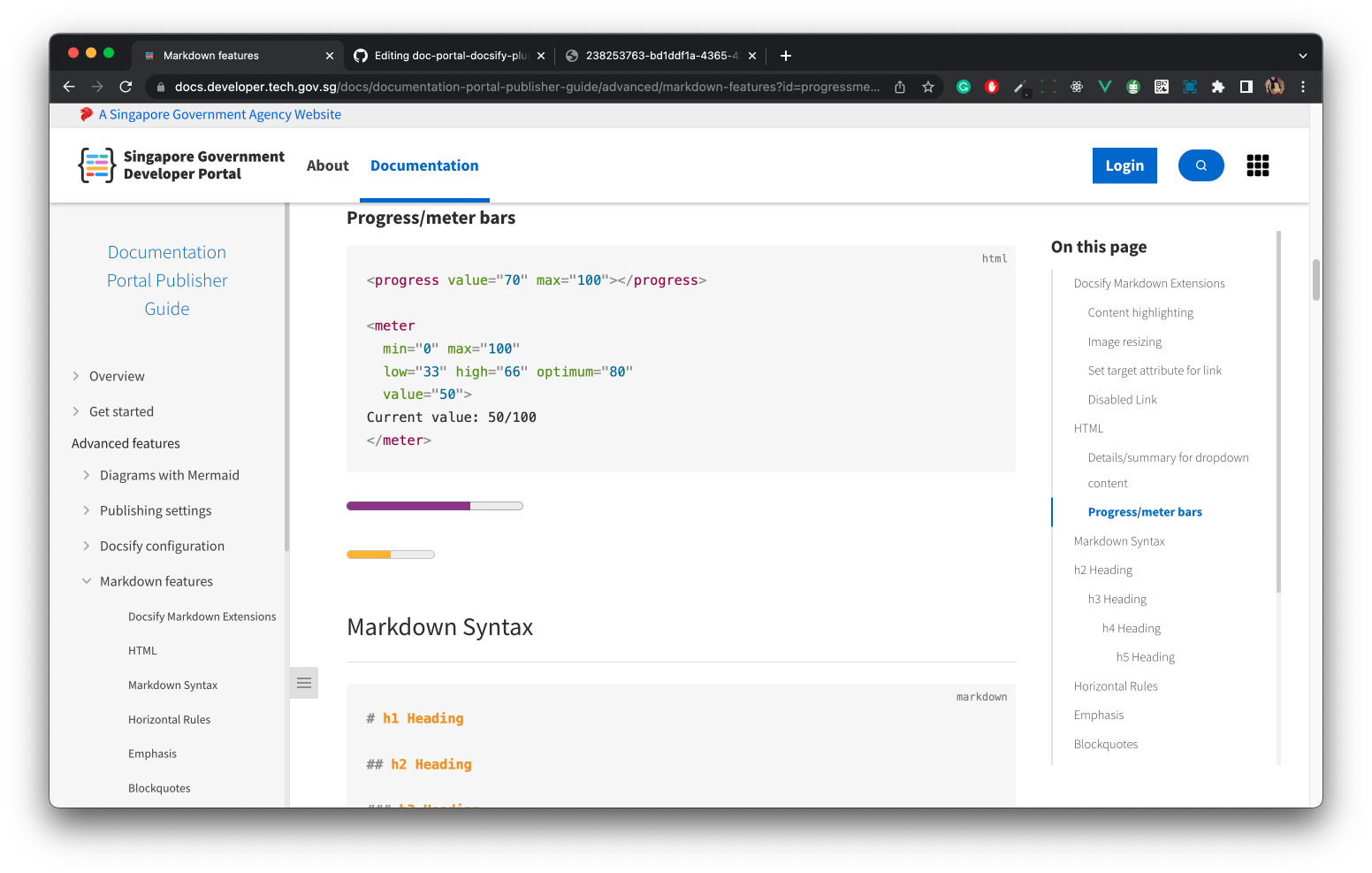Open the React Developer Tools extension
Viewport: 1372px width, 873px height.
click(x=1077, y=87)
